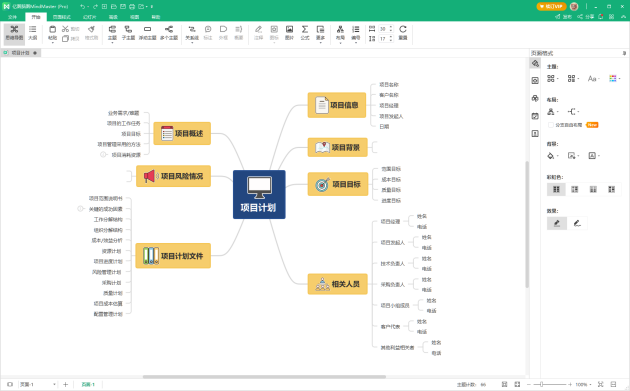Viewport: 630px width, 391px height.
Task: Insert 多个主题 multiple topics
Action: coord(169,33)
